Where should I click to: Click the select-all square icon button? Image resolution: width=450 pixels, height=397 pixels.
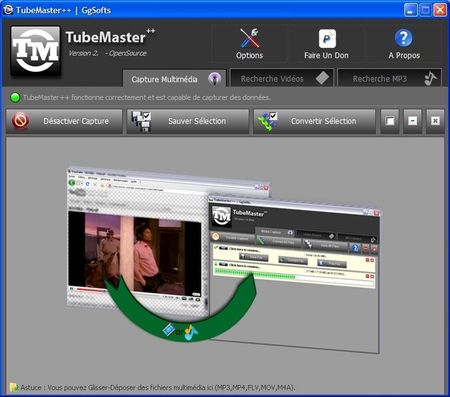click(390, 121)
